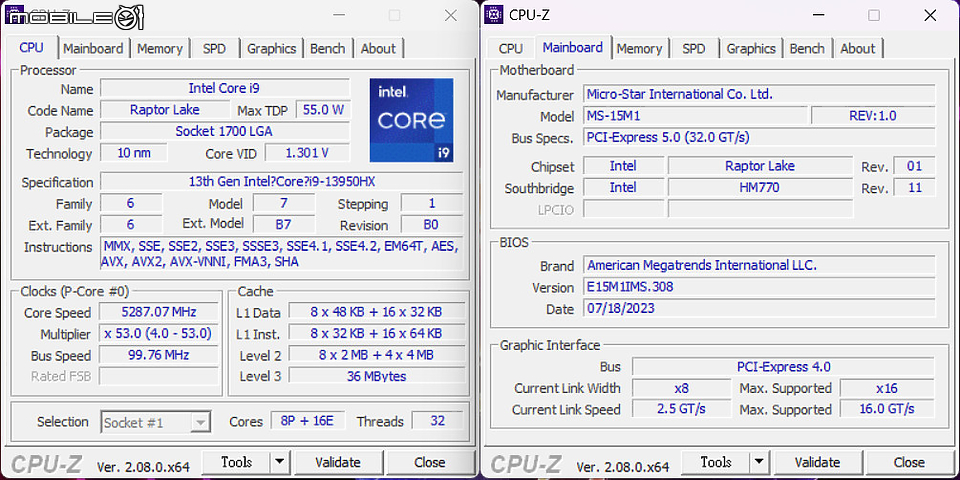Click American Megatrends BIOS brand field
The width and height of the screenshot is (960, 480).
(759, 265)
